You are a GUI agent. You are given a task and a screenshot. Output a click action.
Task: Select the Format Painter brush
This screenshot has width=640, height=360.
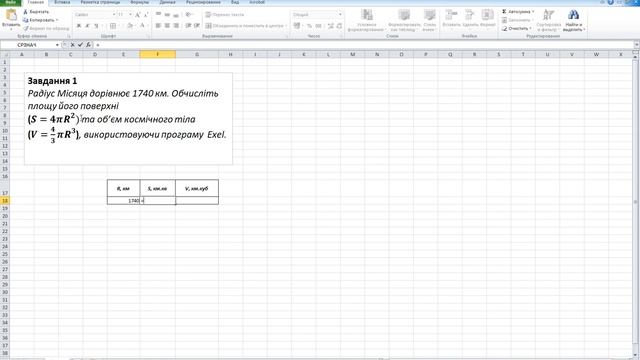tap(46, 29)
